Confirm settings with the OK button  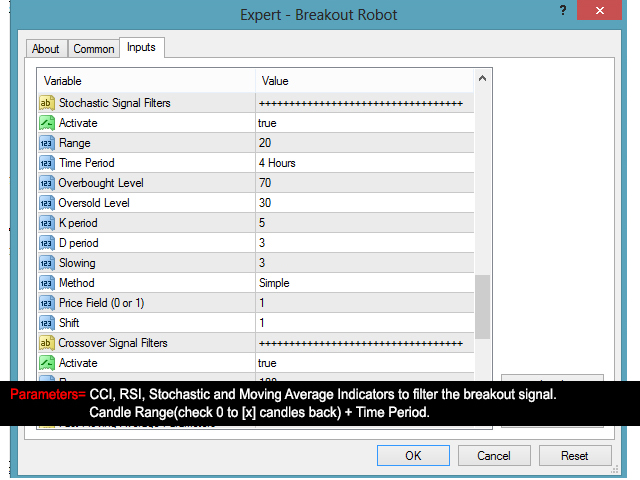tap(413, 456)
